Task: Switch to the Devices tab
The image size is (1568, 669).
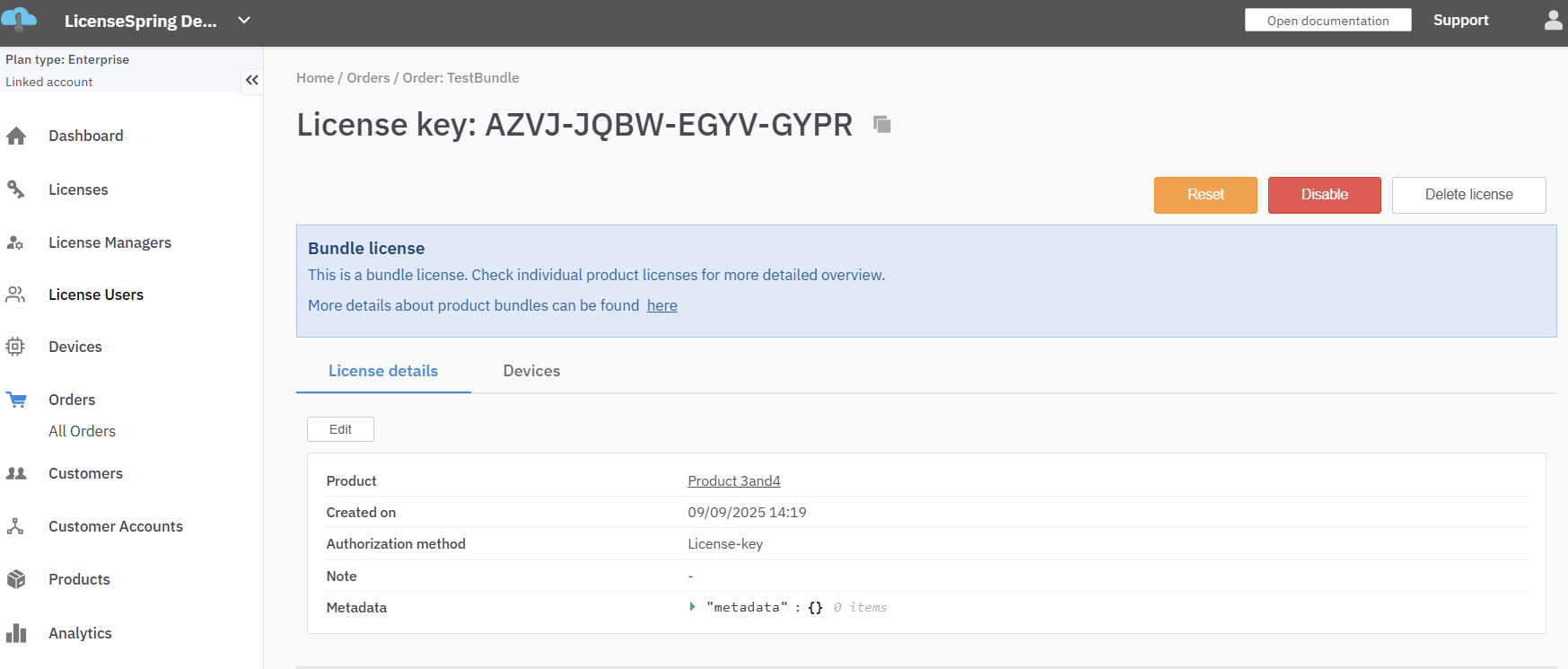Action: pyautogui.click(x=531, y=371)
